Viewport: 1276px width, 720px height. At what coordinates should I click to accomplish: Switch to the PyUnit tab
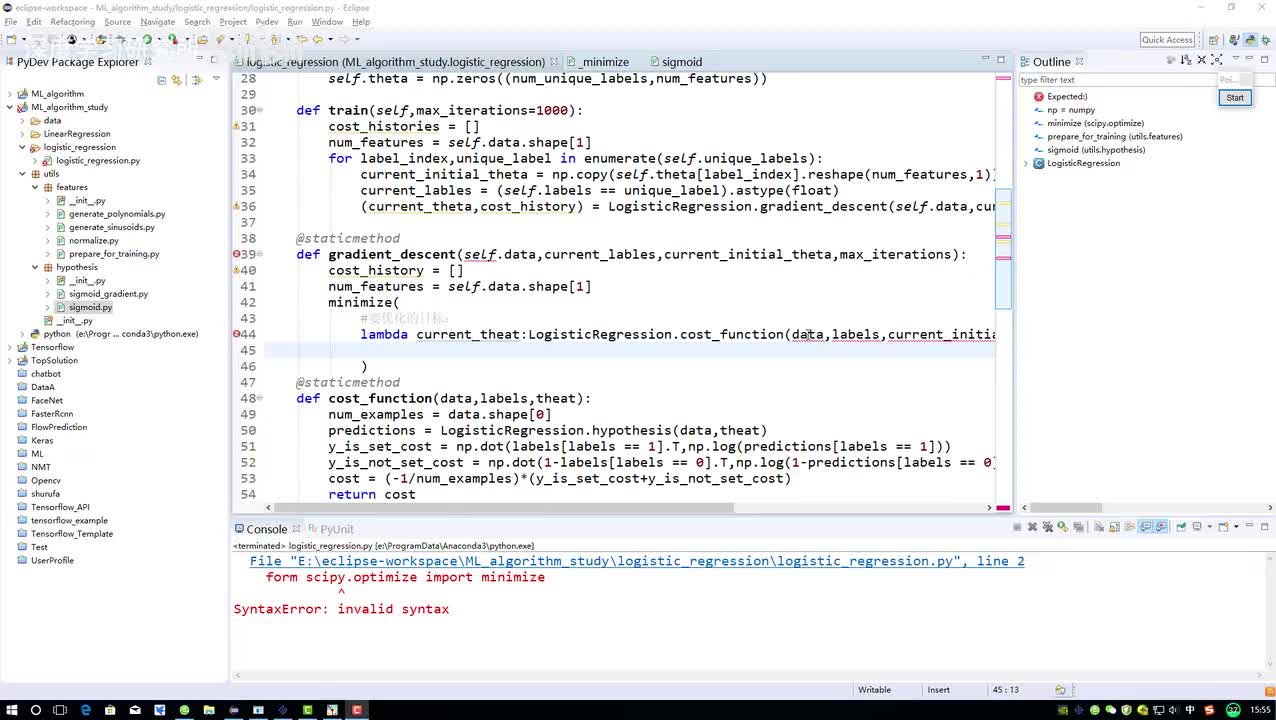pos(331,529)
